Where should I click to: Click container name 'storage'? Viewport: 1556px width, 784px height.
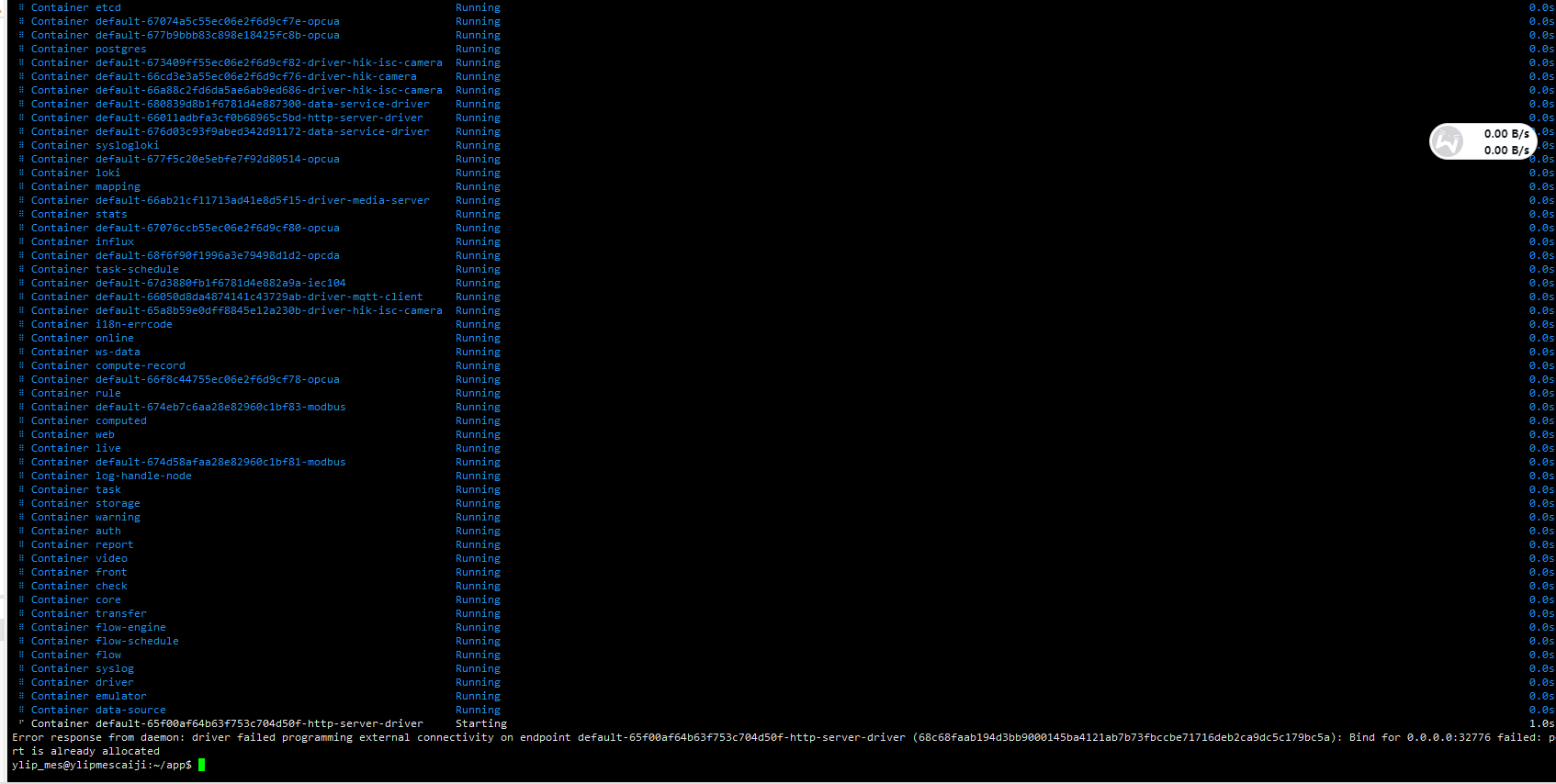118,503
